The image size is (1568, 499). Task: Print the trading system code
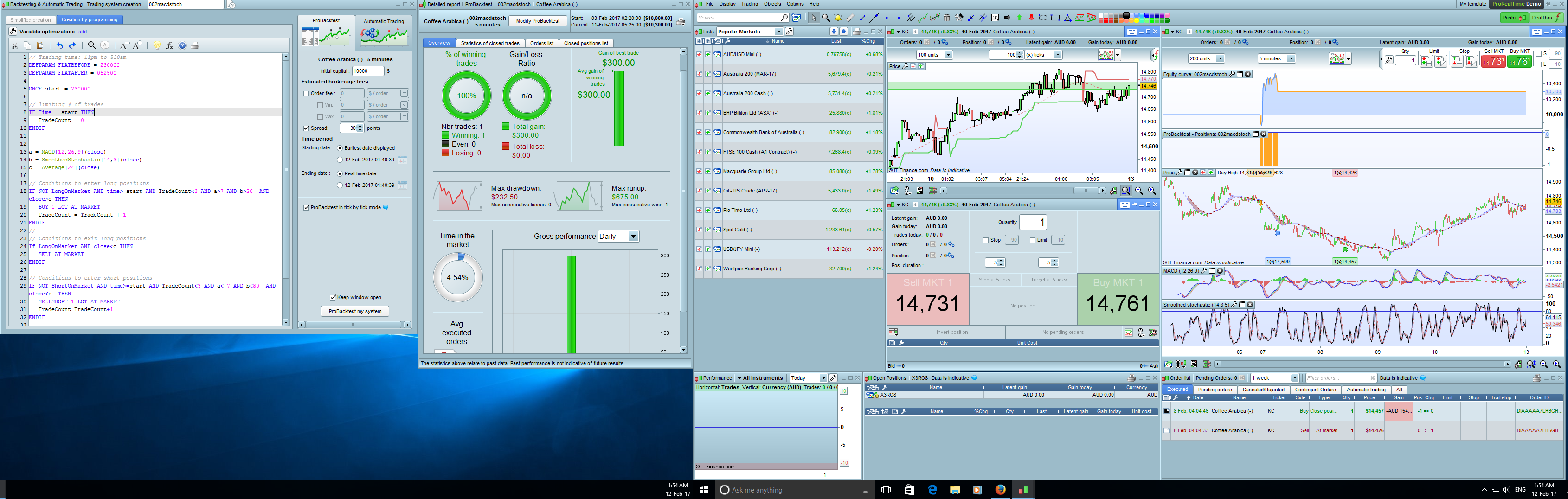click(x=195, y=45)
